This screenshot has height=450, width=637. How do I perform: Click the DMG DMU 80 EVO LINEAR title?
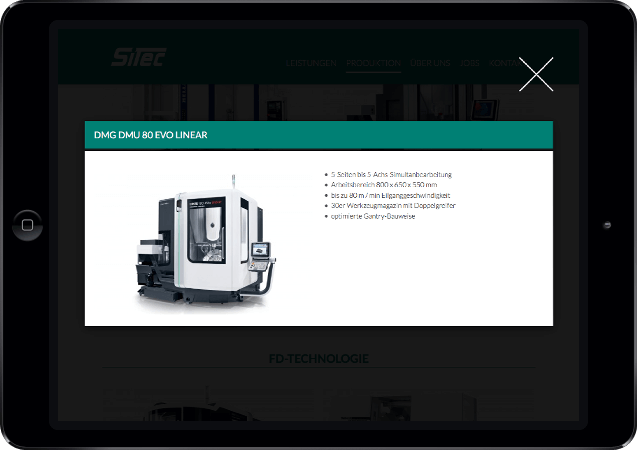click(x=151, y=135)
